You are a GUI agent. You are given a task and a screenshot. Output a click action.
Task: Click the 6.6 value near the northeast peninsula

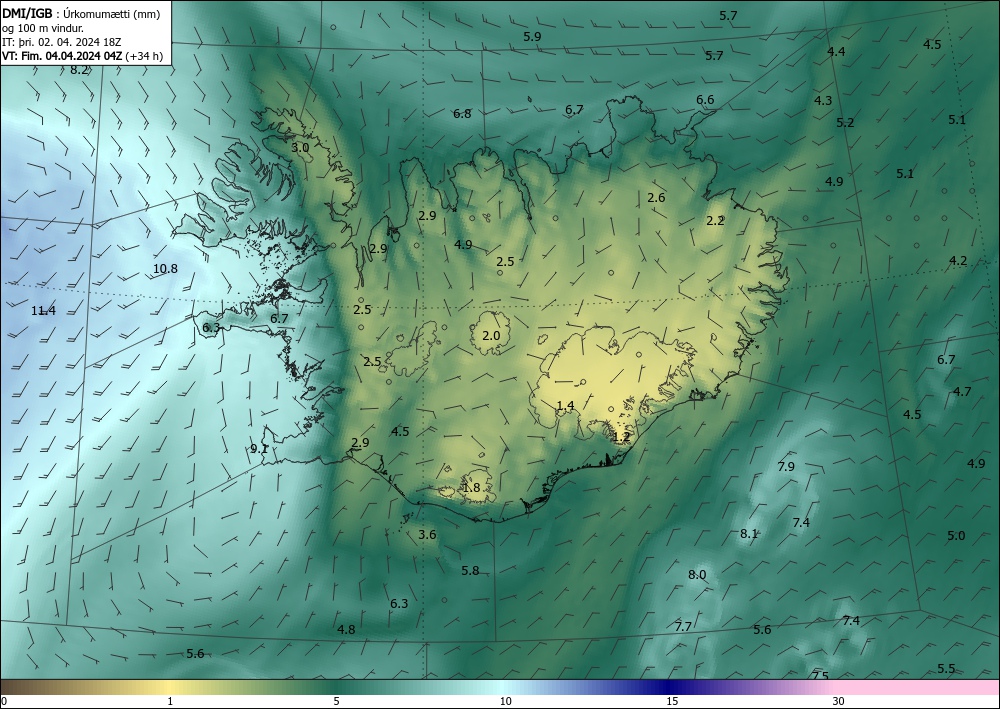coord(705,100)
